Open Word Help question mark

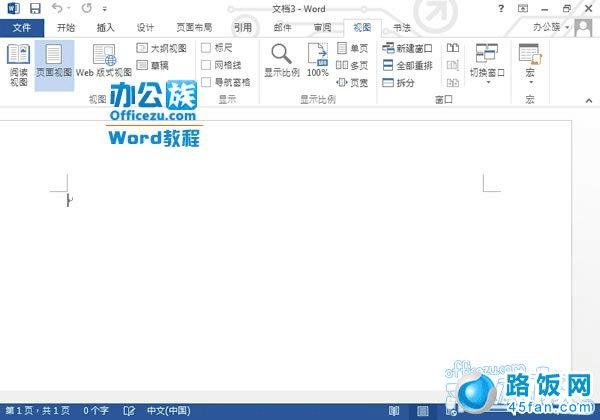coord(501,8)
